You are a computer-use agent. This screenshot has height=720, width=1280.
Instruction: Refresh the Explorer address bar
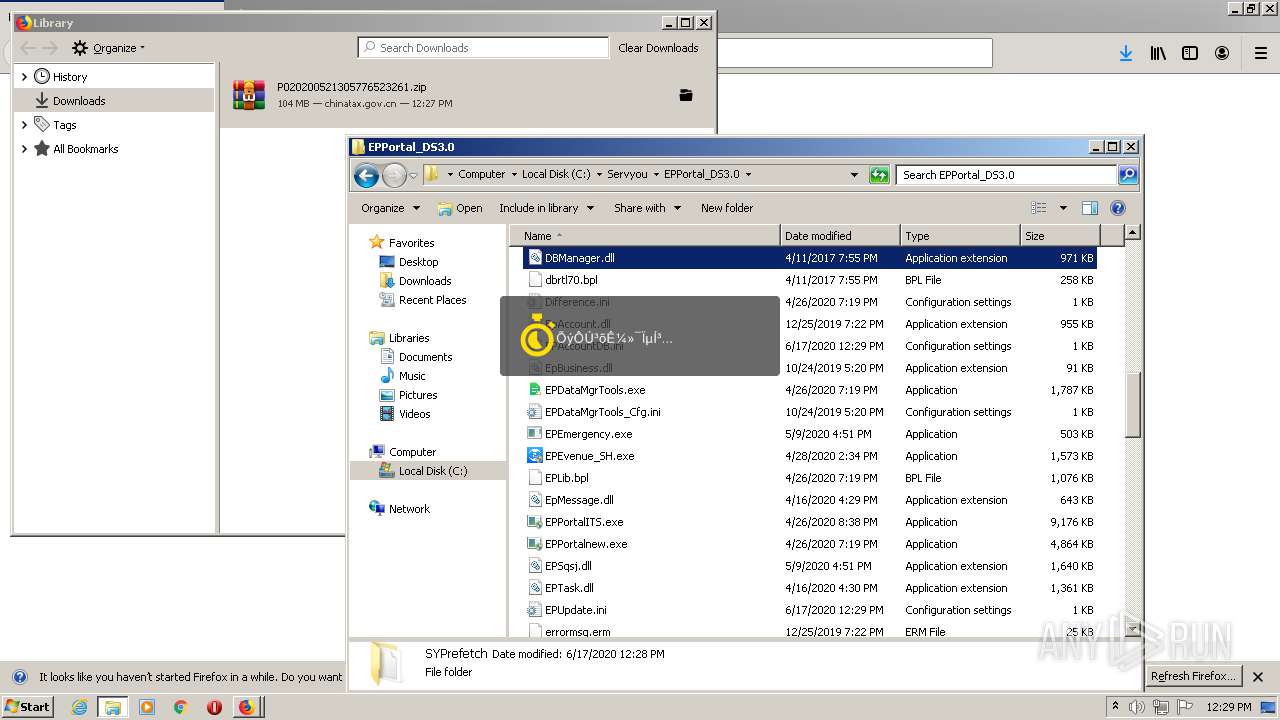pos(879,175)
